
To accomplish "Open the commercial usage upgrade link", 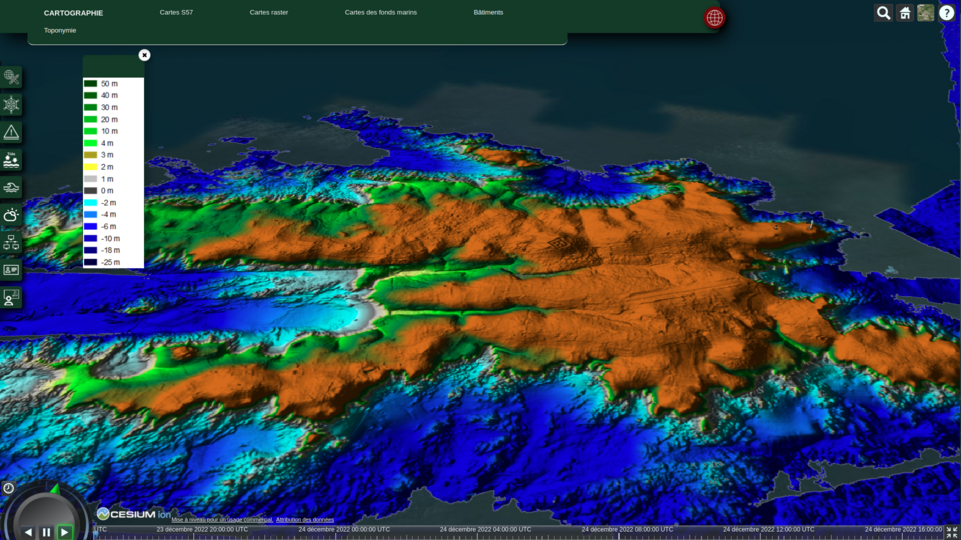I will pyautogui.click(x=222, y=520).
